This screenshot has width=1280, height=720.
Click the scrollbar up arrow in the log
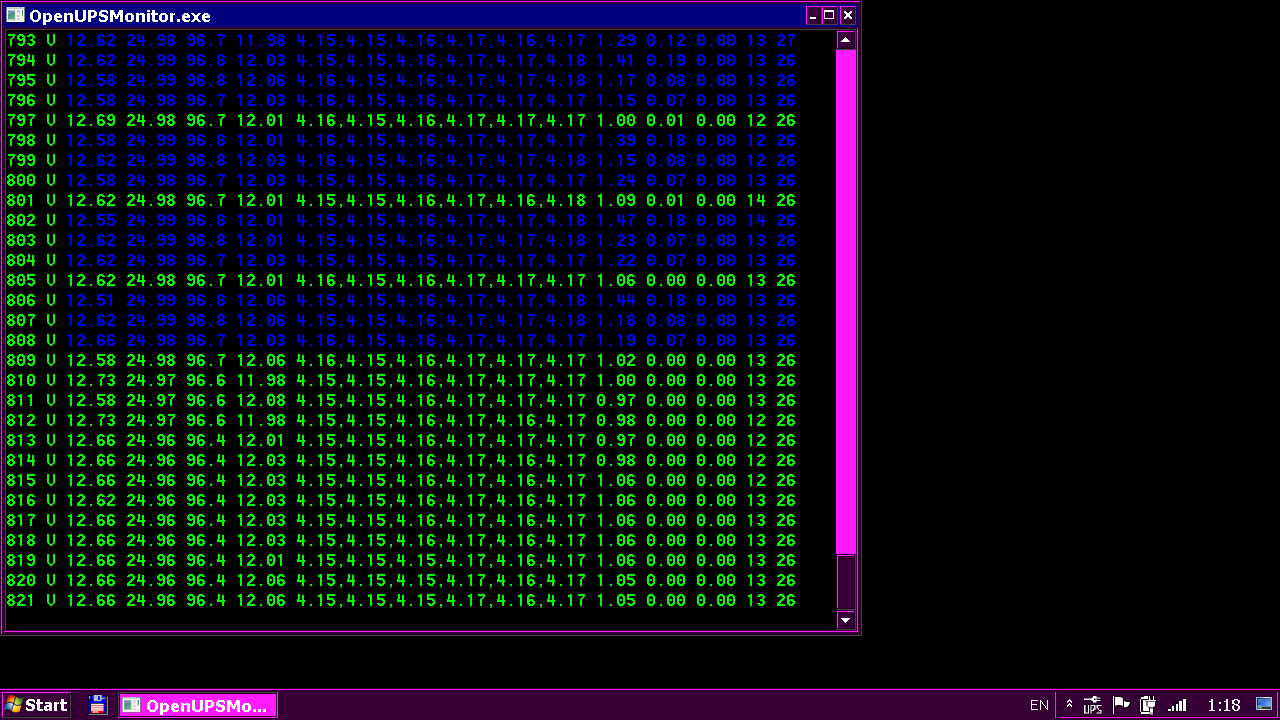tap(846, 40)
